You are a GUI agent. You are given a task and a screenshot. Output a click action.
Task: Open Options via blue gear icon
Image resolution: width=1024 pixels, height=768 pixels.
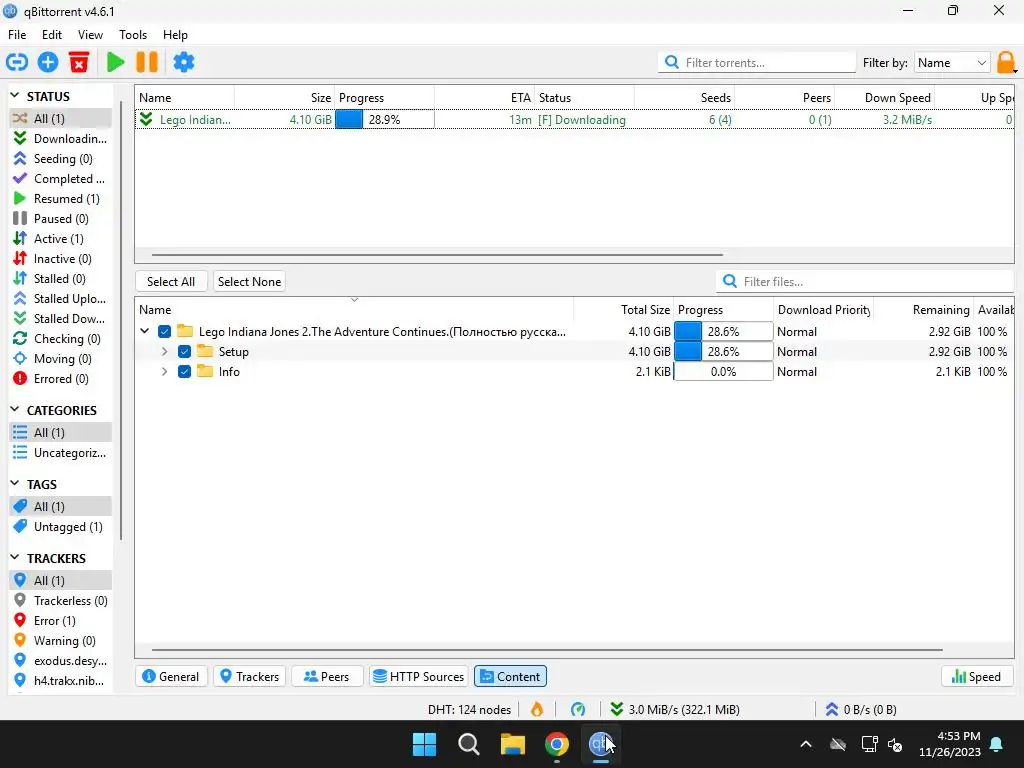pyautogui.click(x=184, y=63)
